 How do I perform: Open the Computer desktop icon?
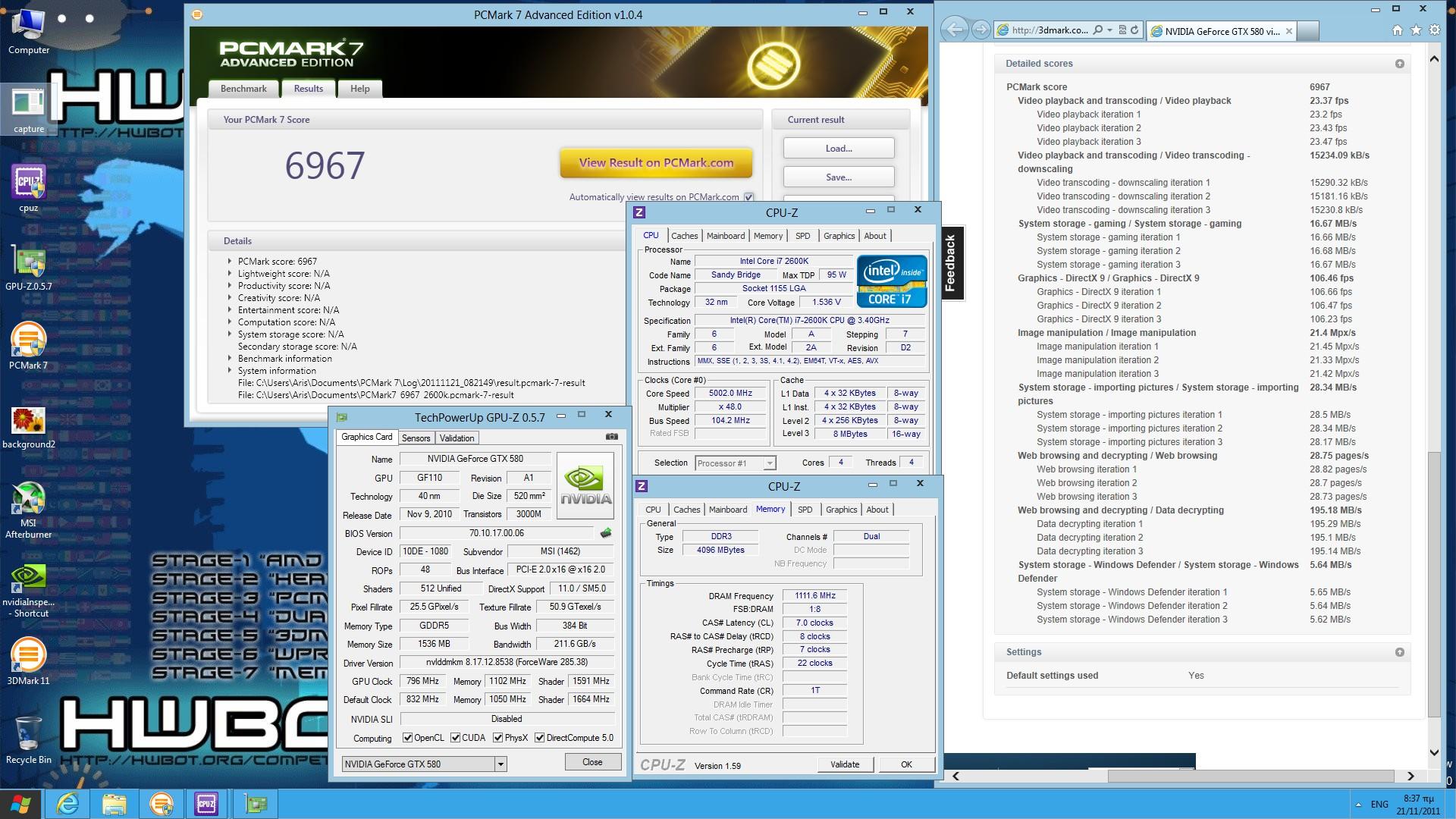coord(28,30)
